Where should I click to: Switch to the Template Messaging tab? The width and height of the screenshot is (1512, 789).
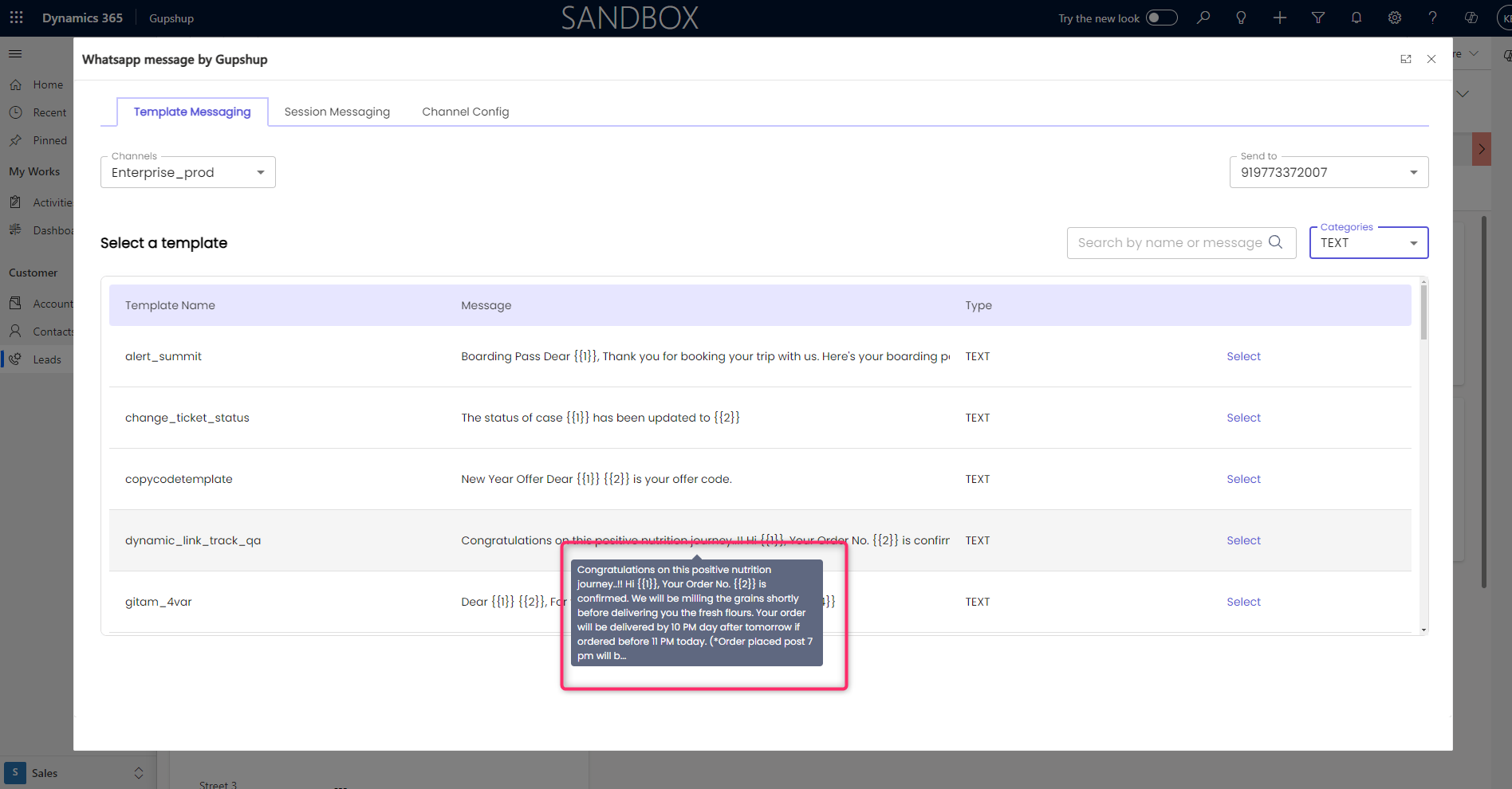tap(192, 112)
